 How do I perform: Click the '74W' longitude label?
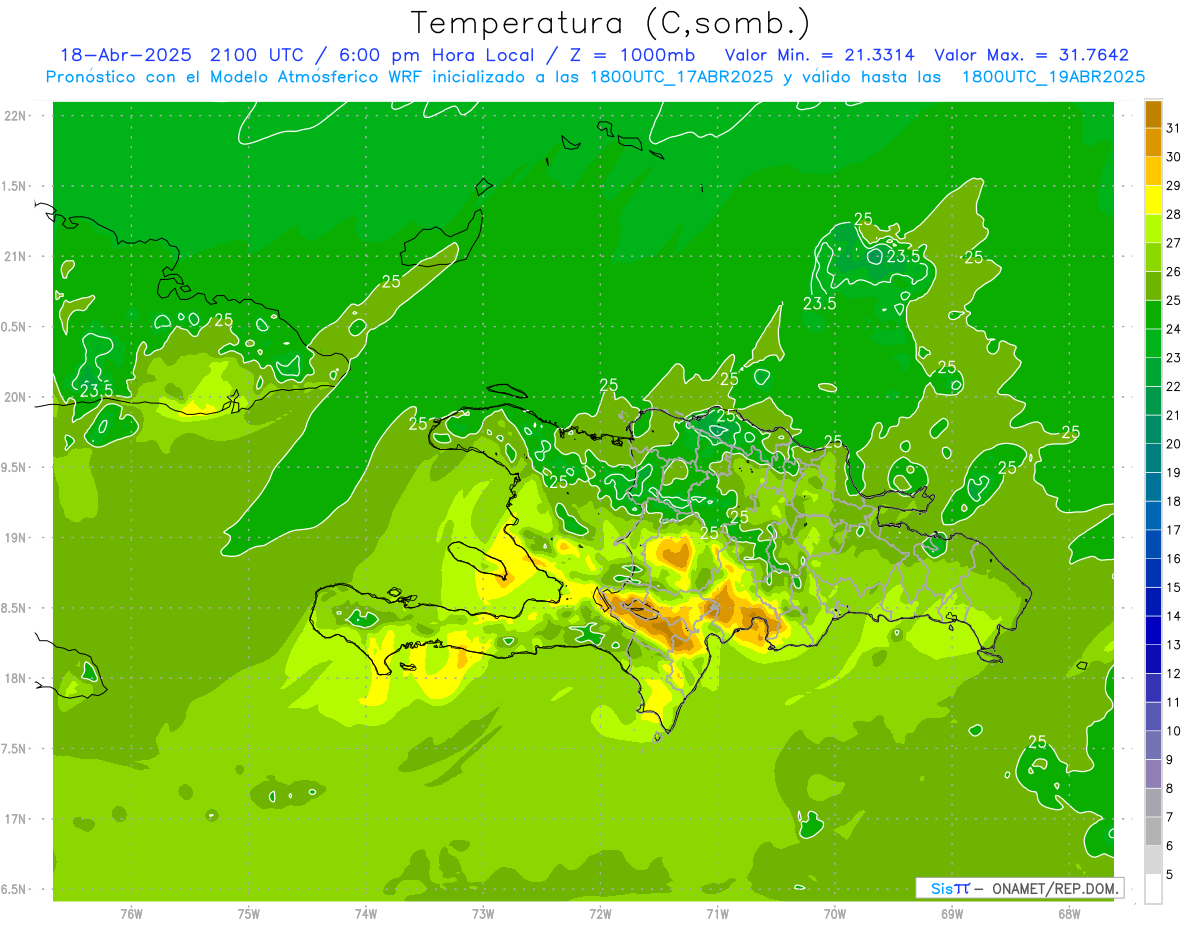pyautogui.click(x=366, y=913)
